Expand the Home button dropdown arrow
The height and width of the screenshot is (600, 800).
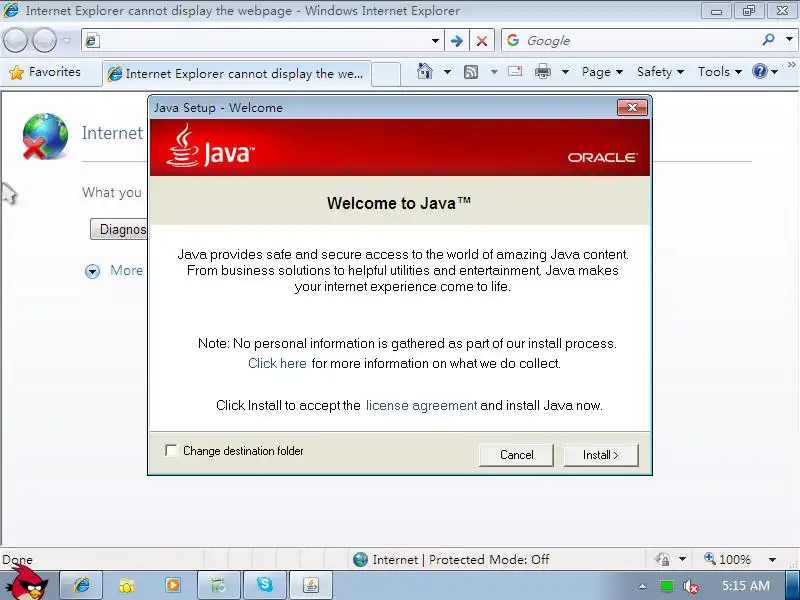[x=447, y=72]
